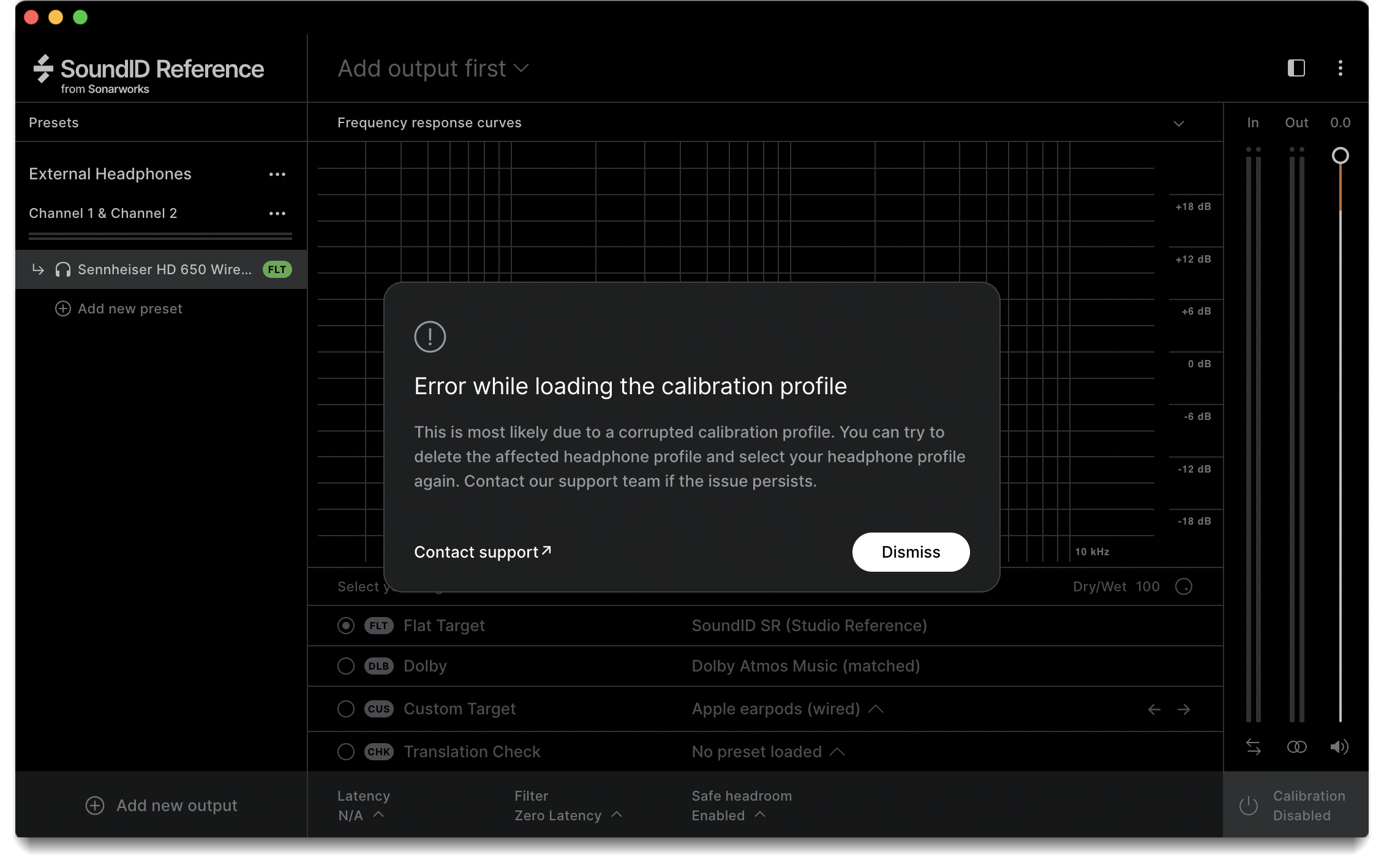Dismiss the calibration error dialog
The width and height of the screenshot is (1384, 868).
910,552
